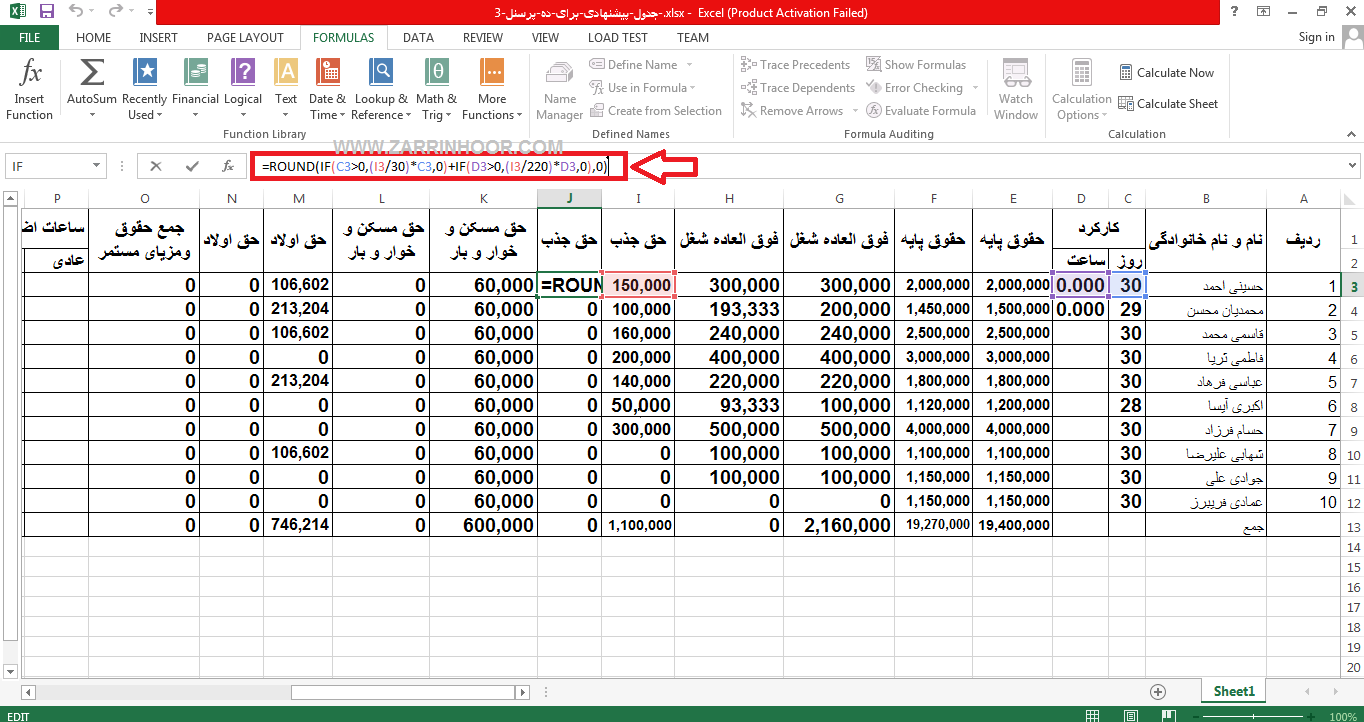Click the Sign in link

(1316, 37)
